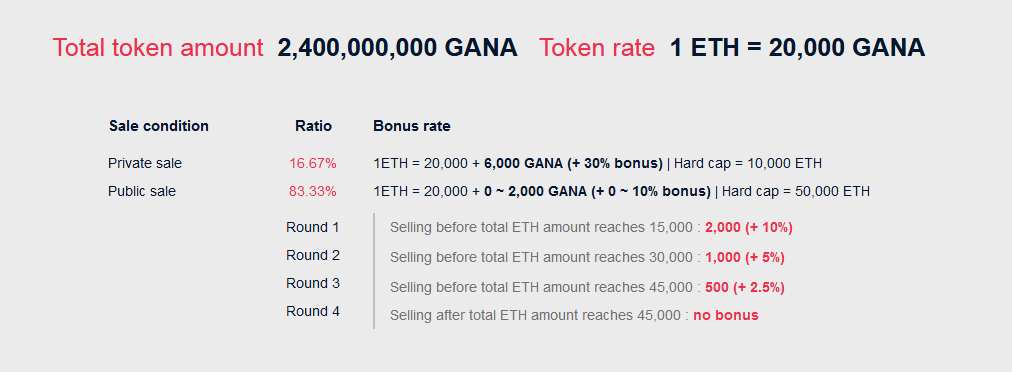This screenshot has width=1012, height=372.
Task: Select the 'Round 2' label
Action: pyautogui.click(x=313, y=255)
